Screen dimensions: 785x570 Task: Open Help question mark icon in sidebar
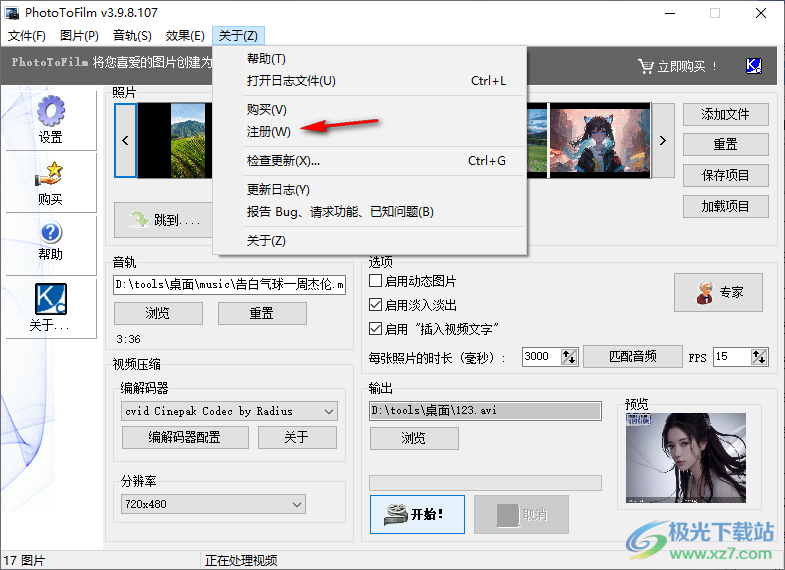coord(51,233)
